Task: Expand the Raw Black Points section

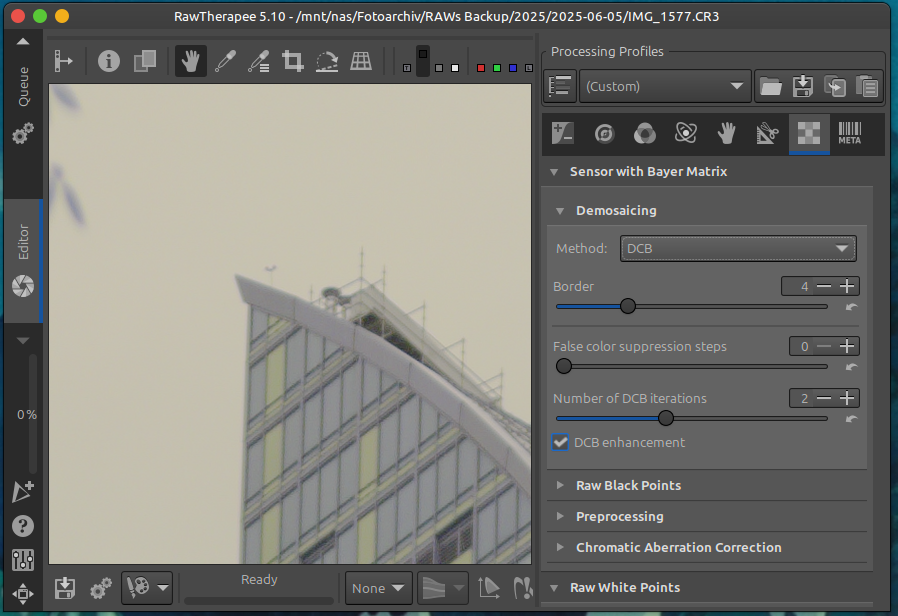Action: point(560,485)
